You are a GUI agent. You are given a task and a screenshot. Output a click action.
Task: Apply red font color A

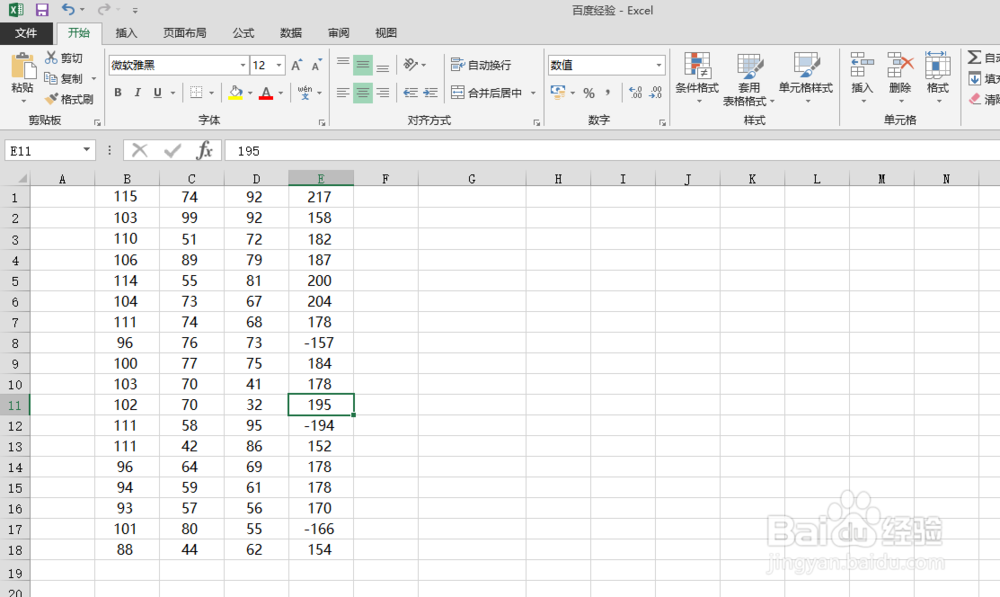pyautogui.click(x=267, y=92)
